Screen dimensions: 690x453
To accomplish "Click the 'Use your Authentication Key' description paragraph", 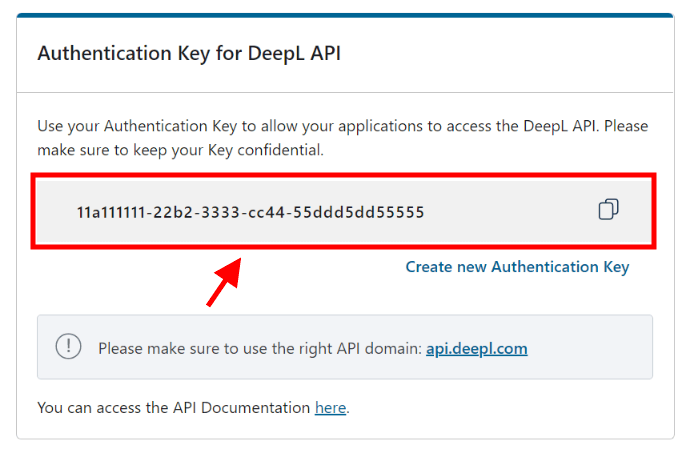I will click(x=342, y=138).
